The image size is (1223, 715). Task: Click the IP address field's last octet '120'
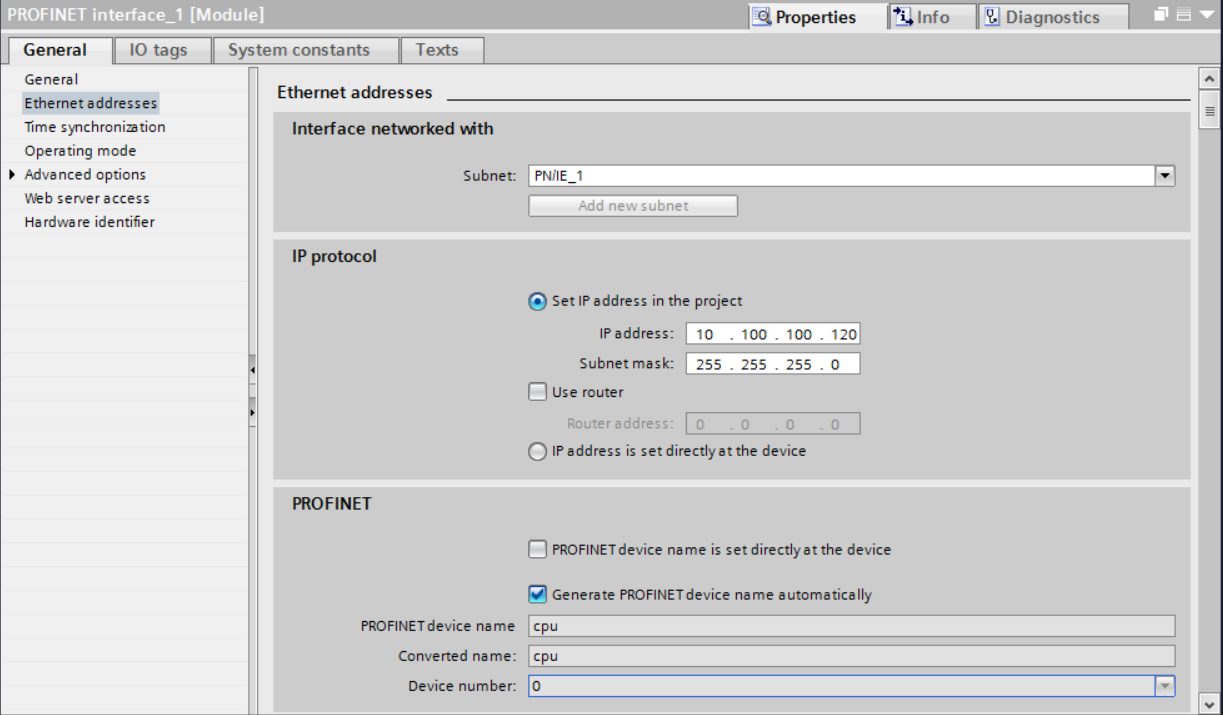click(843, 334)
